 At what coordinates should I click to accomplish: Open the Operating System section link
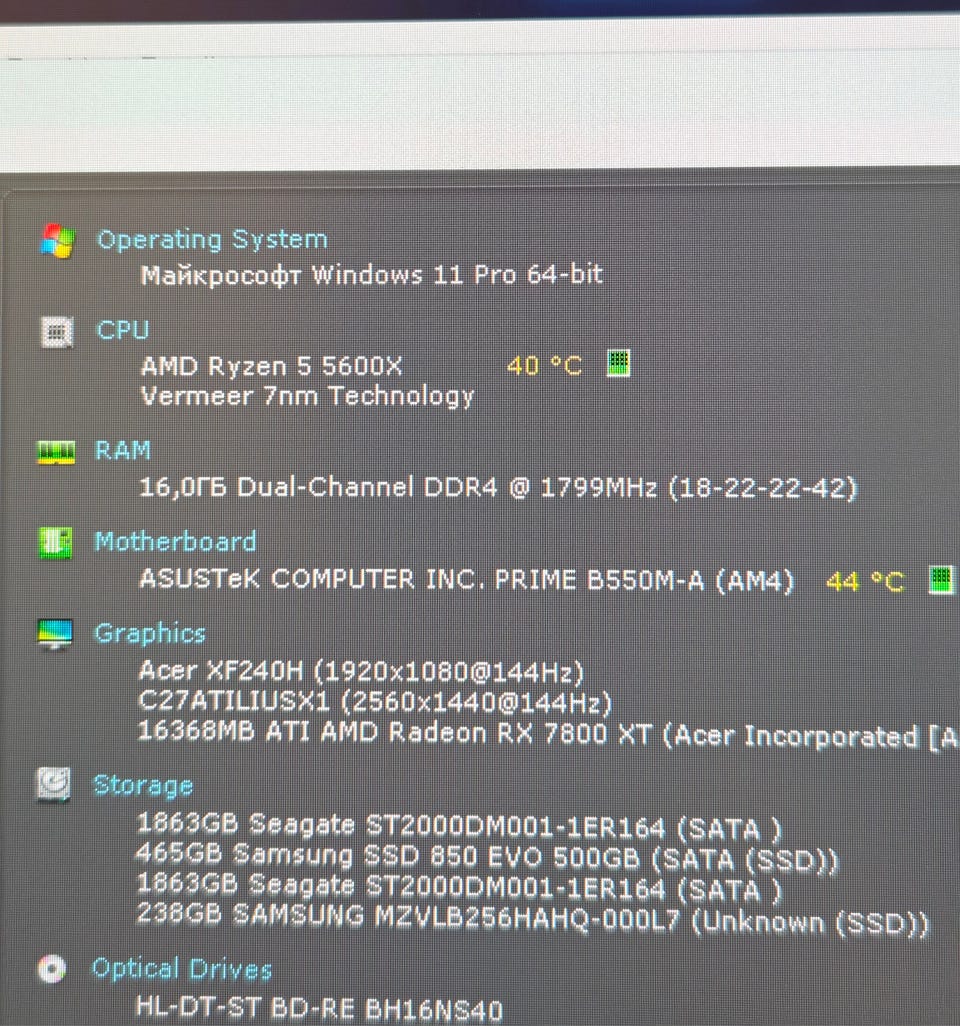coord(212,240)
